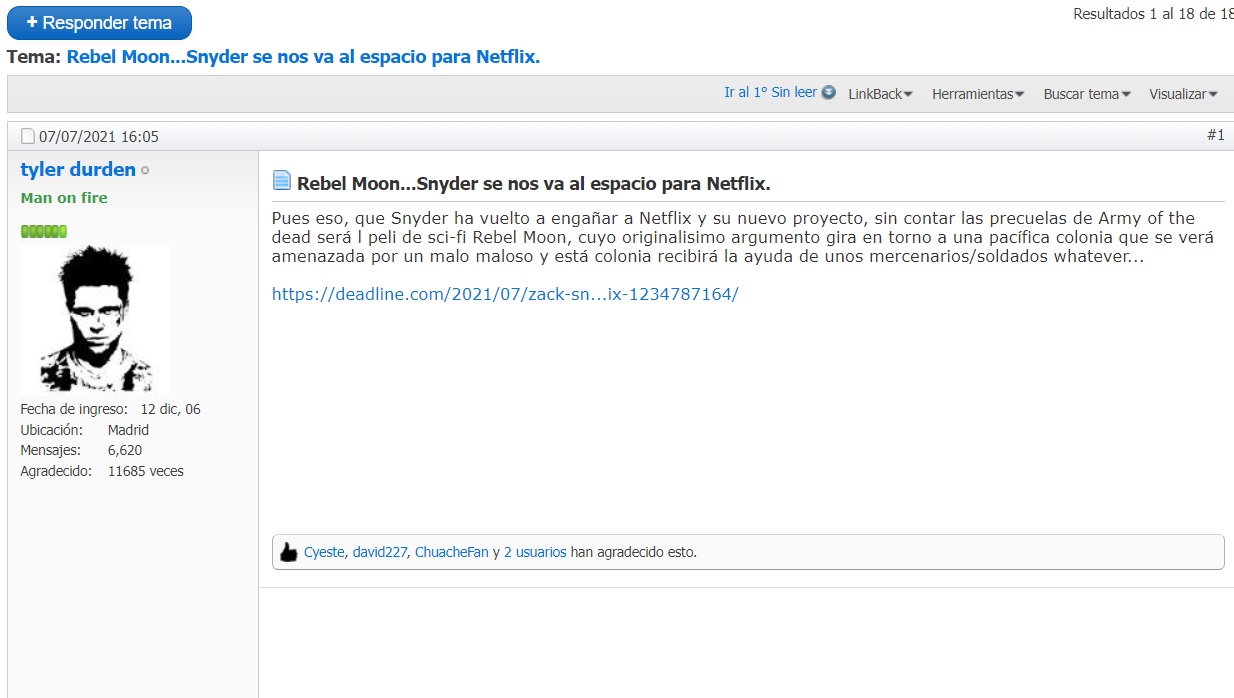Open ChuacheFan's profile in thanks list
This screenshot has width=1234, height=698.
click(452, 552)
